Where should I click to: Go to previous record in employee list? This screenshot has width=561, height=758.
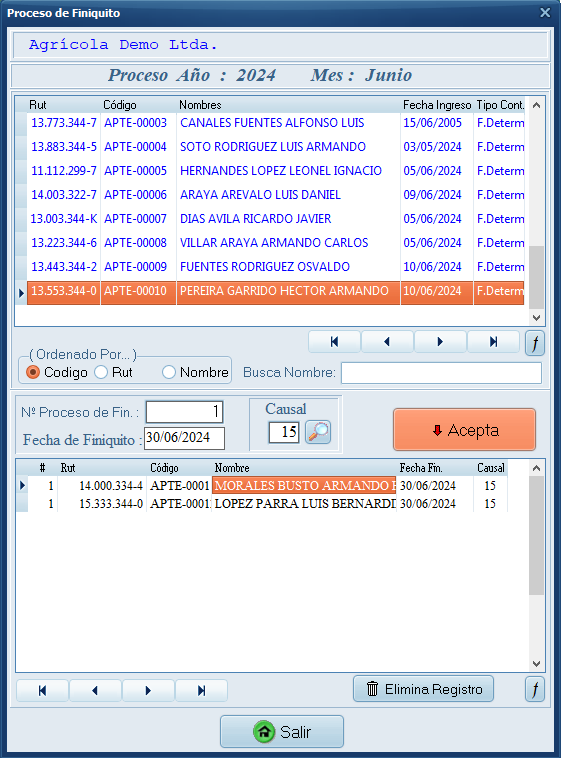pyautogui.click(x=387, y=342)
